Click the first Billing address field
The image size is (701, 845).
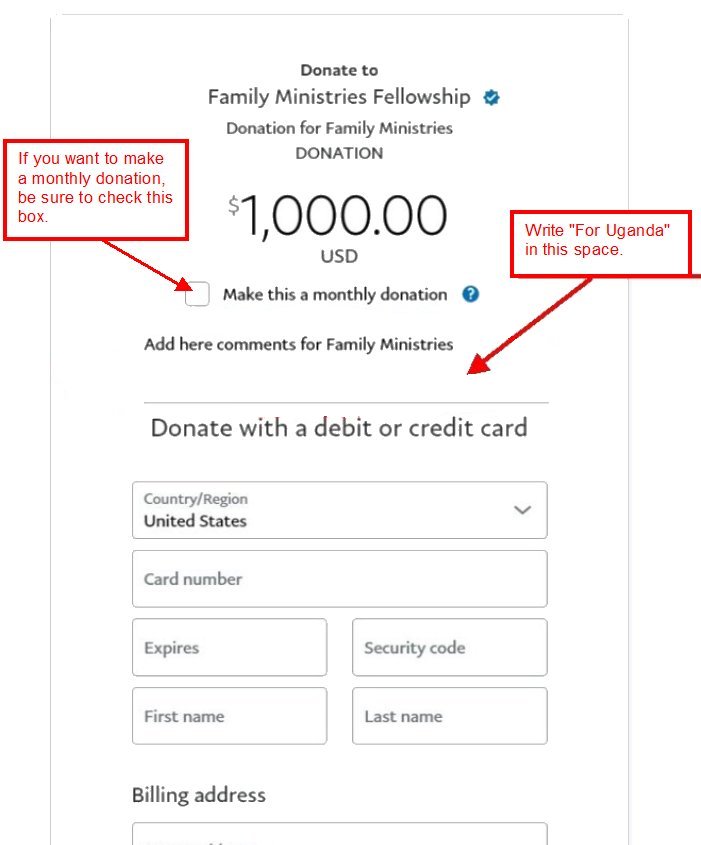coord(339,834)
